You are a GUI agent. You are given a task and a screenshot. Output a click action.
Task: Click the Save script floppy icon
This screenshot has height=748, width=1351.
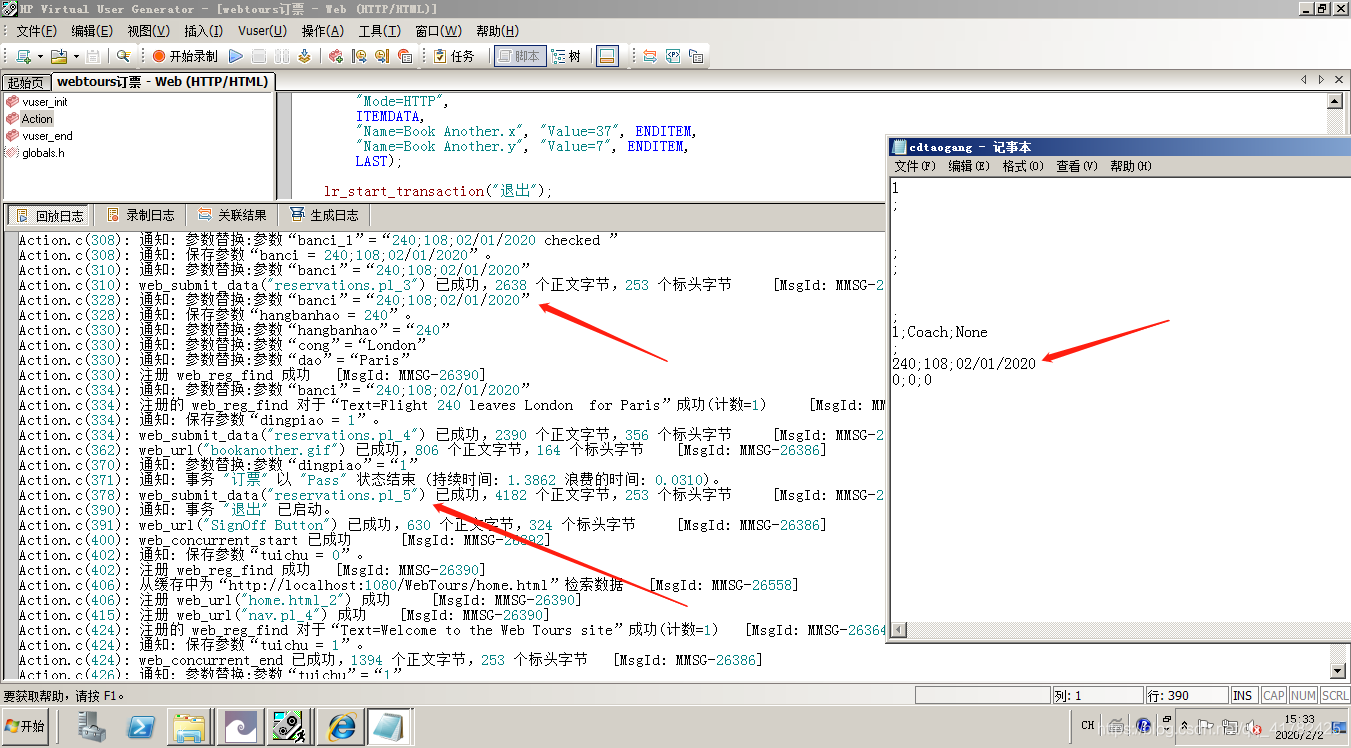tap(93, 56)
